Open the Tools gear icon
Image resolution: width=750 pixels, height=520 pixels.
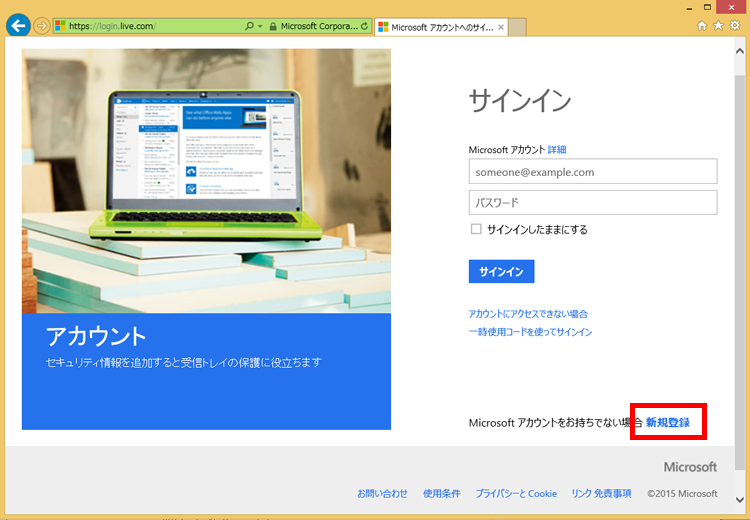[734, 25]
